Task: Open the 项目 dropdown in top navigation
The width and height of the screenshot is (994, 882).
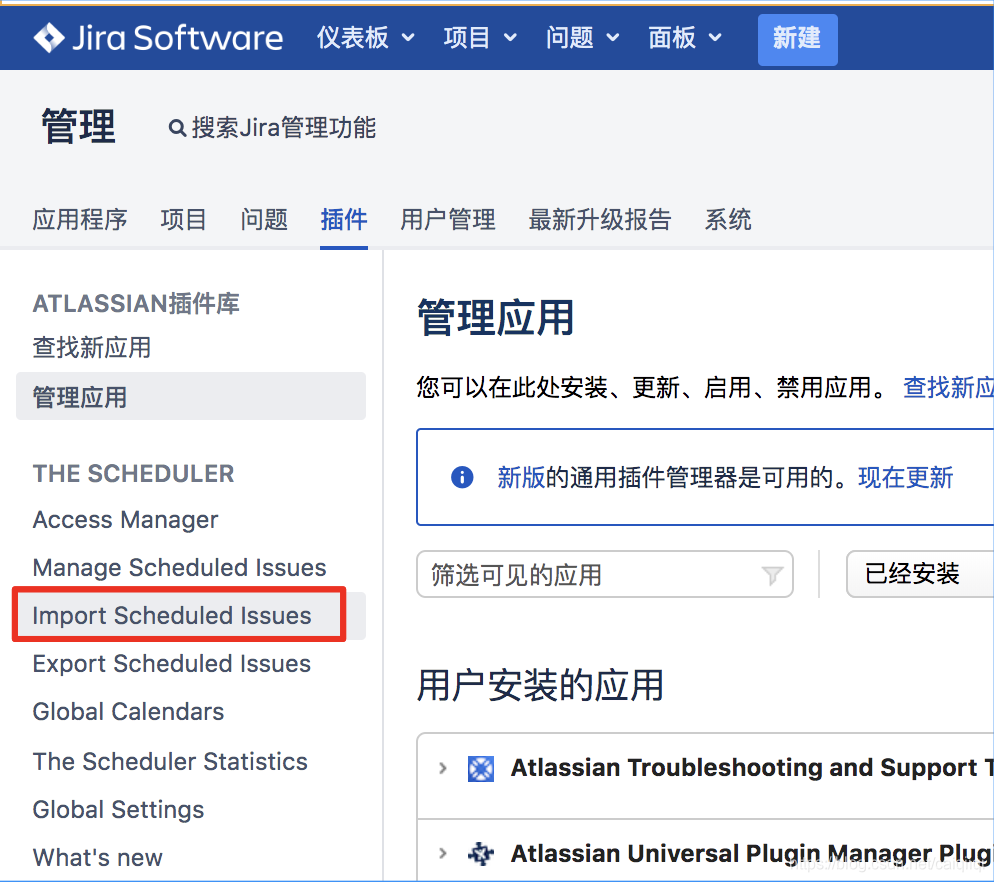Action: tap(480, 38)
